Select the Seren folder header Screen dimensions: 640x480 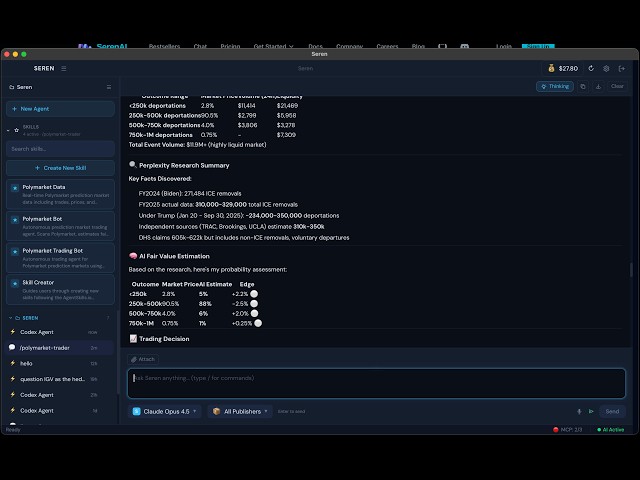(21, 87)
